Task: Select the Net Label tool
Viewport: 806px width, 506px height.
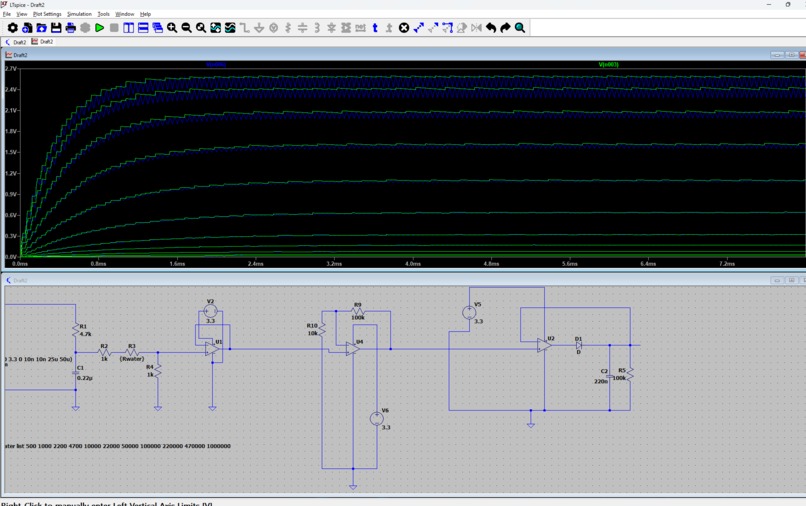Action: coord(360,28)
